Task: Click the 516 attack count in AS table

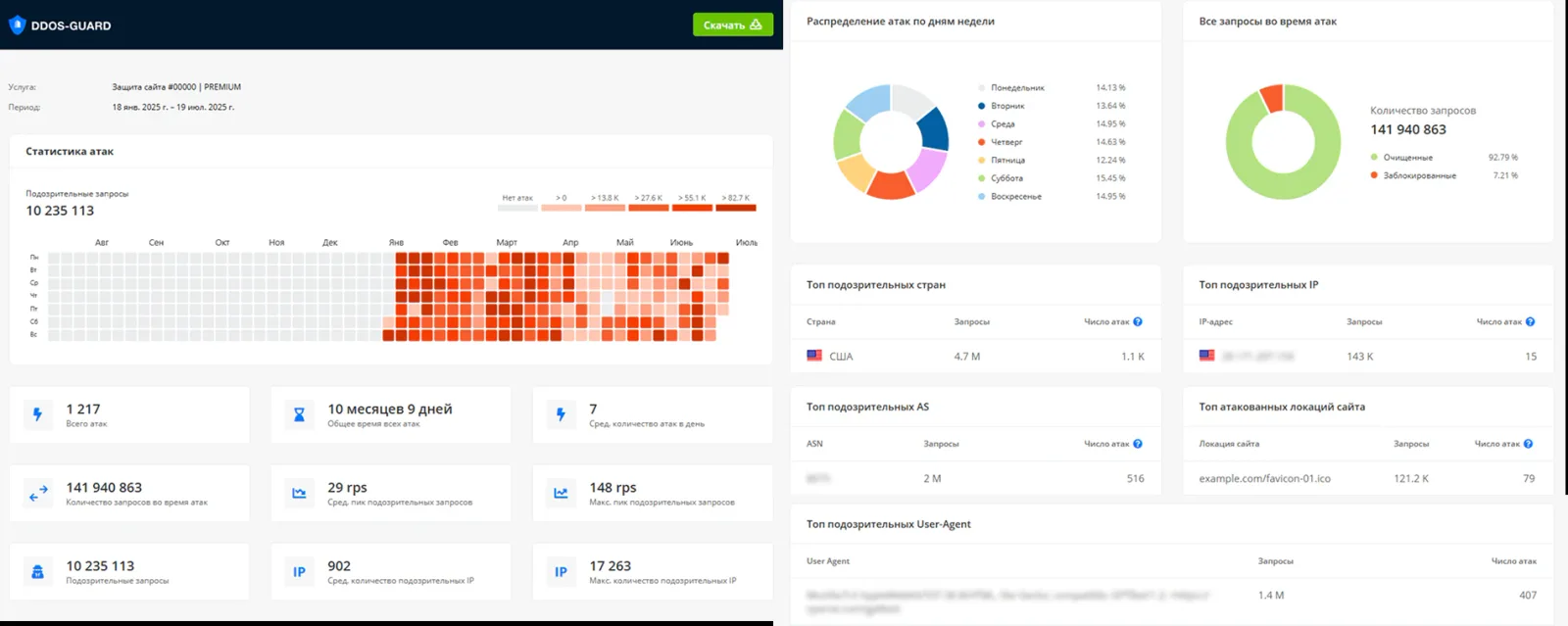Action: pos(1135,479)
